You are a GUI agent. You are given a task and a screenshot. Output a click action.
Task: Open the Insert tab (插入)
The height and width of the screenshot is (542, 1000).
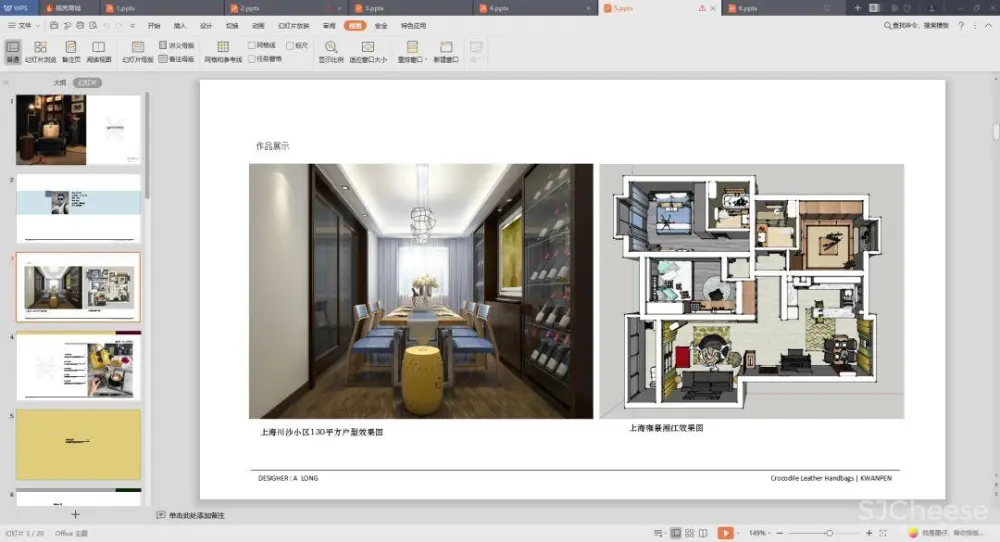[180, 26]
